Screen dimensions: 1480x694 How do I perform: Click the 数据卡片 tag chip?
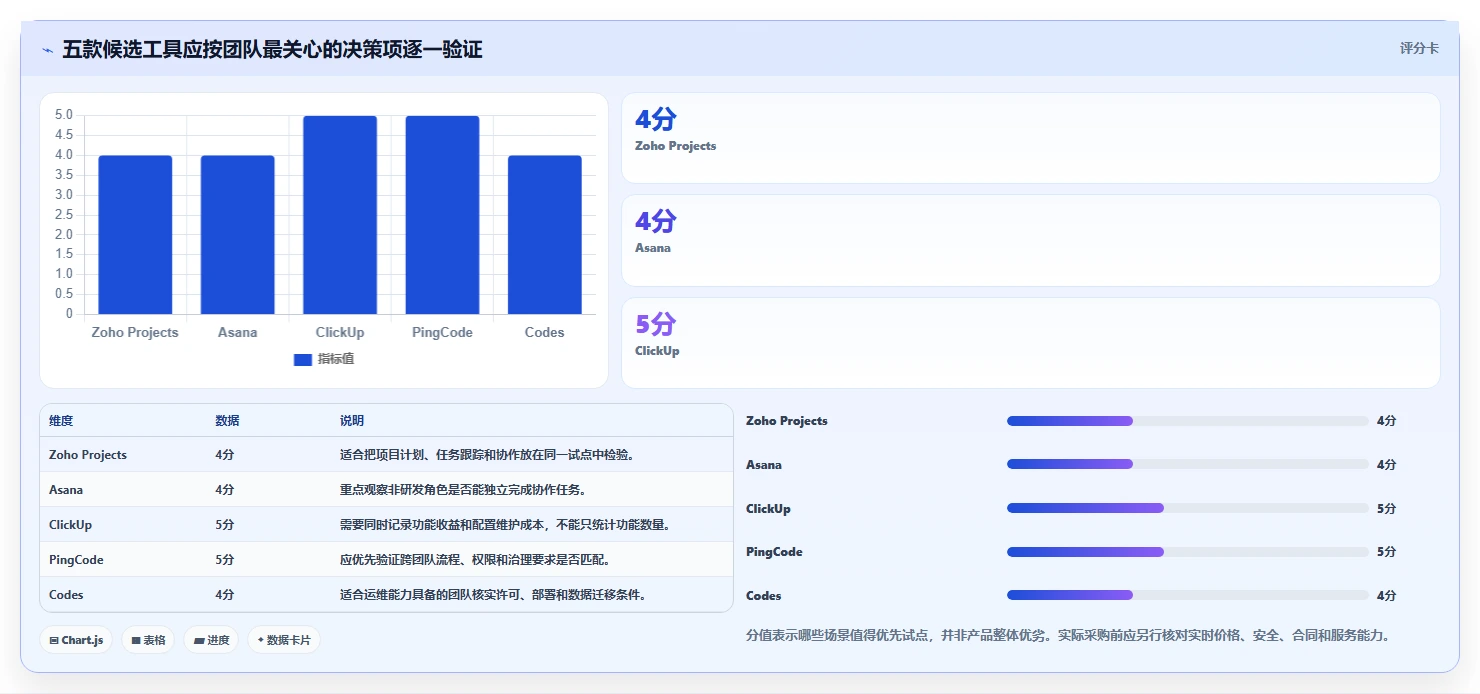coord(284,640)
